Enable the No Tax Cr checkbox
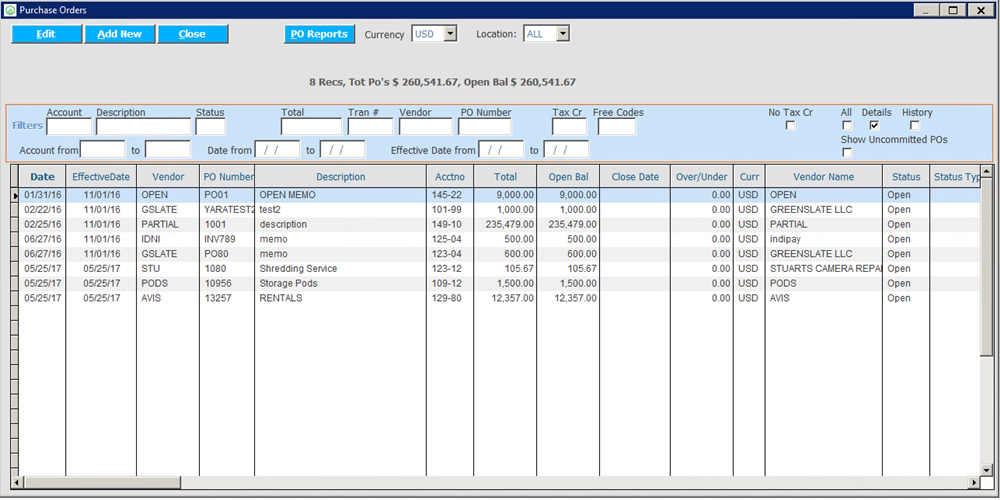 pos(790,126)
